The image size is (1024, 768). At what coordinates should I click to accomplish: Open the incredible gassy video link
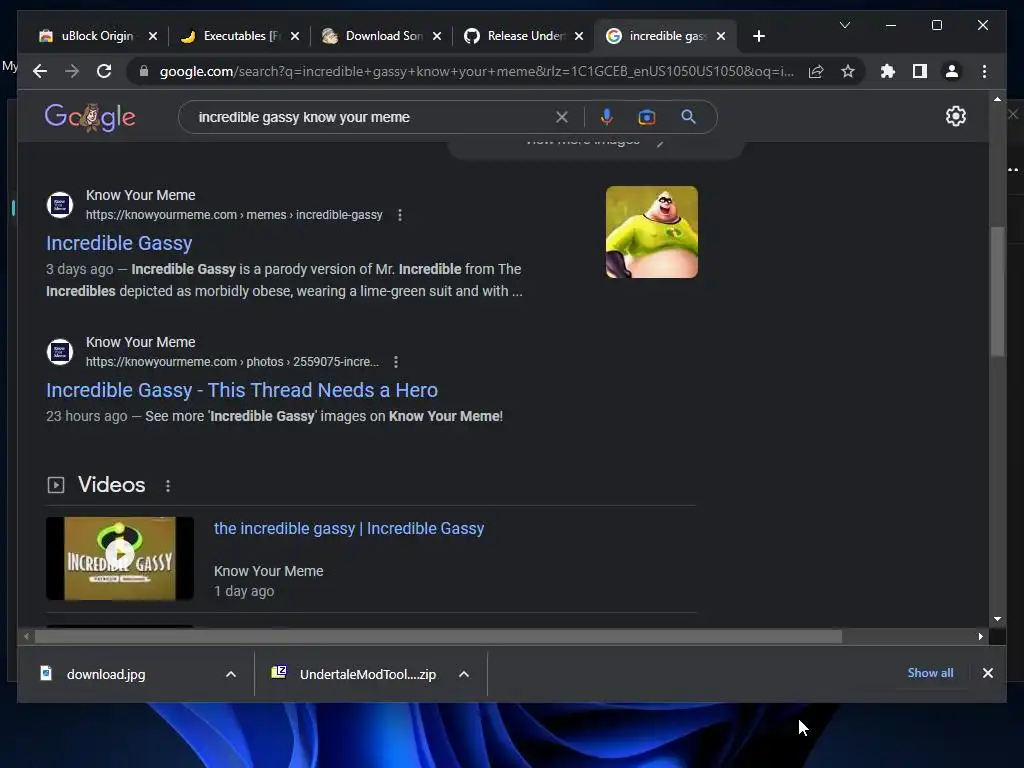(349, 528)
